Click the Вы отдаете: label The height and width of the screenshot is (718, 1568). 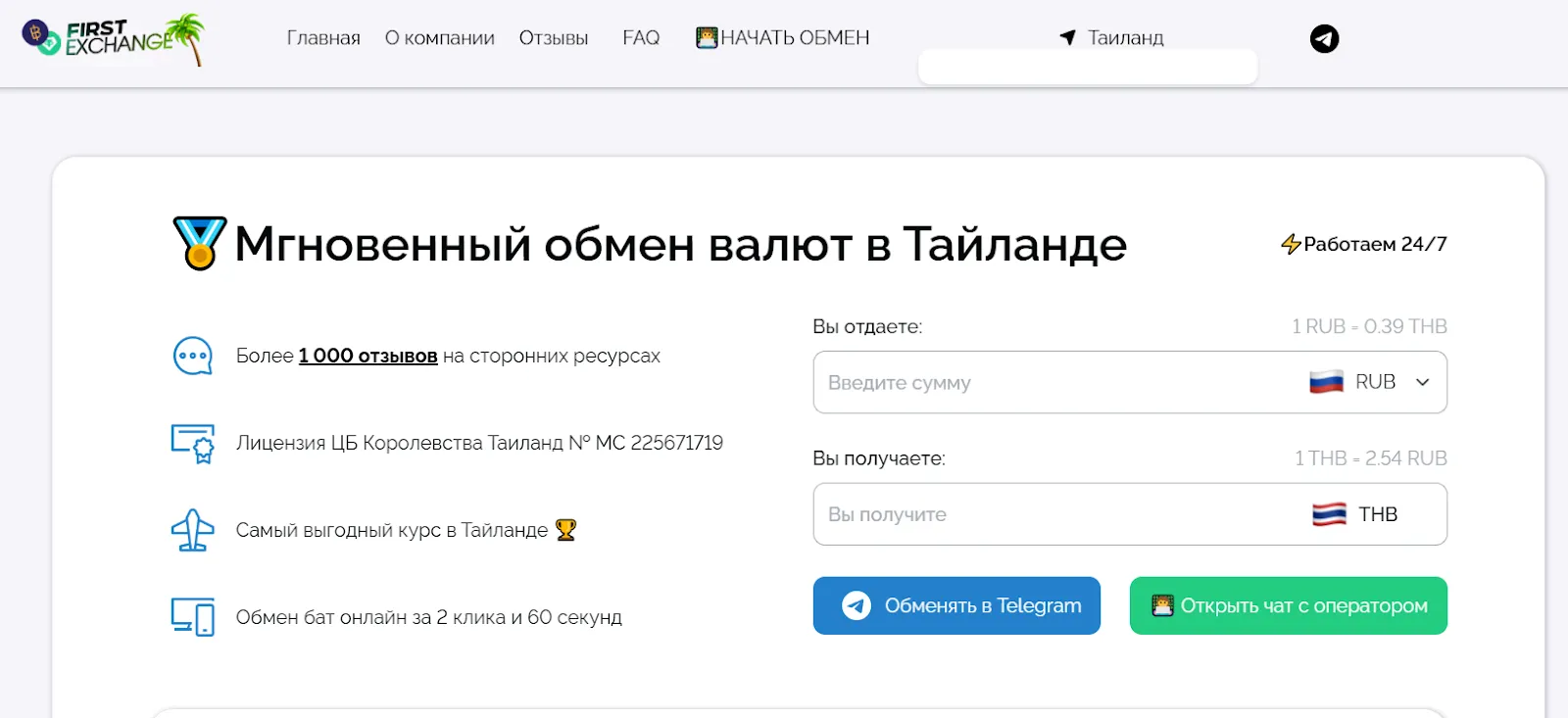pyautogui.click(x=867, y=326)
